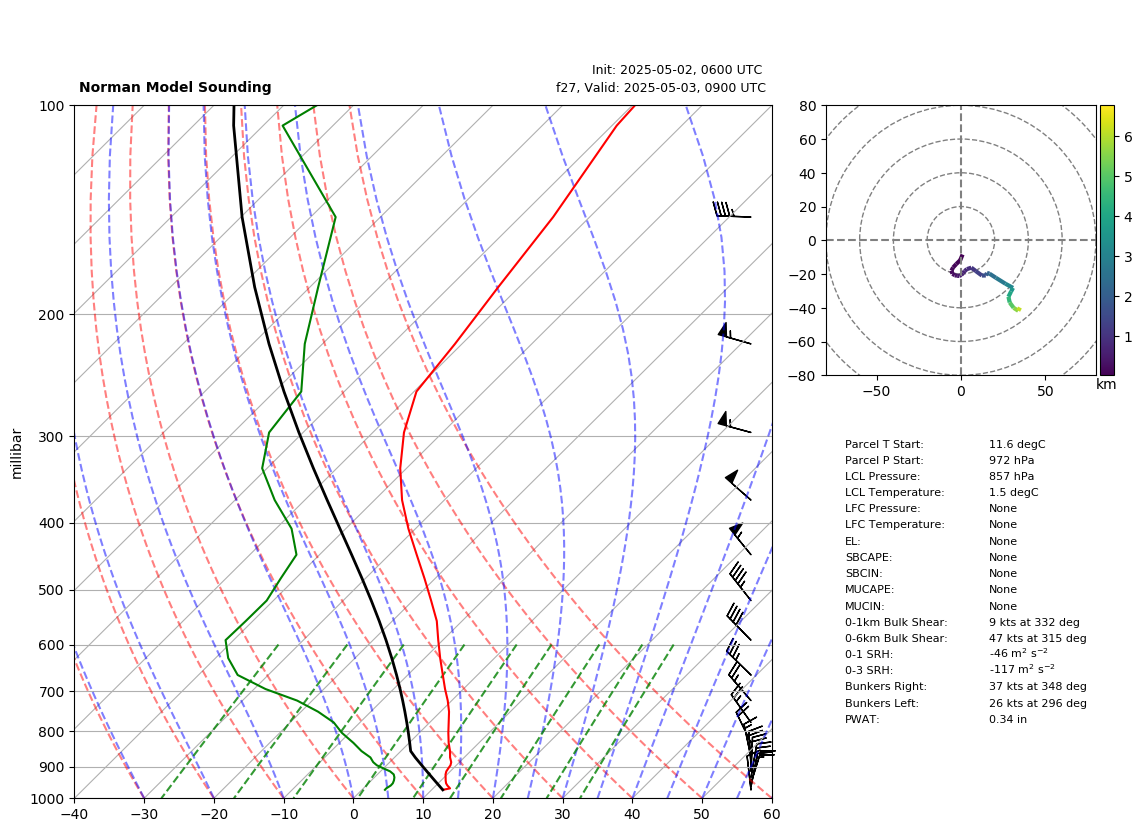Select the colorbar tick labeled 6

pyautogui.click(x=1128, y=137)
